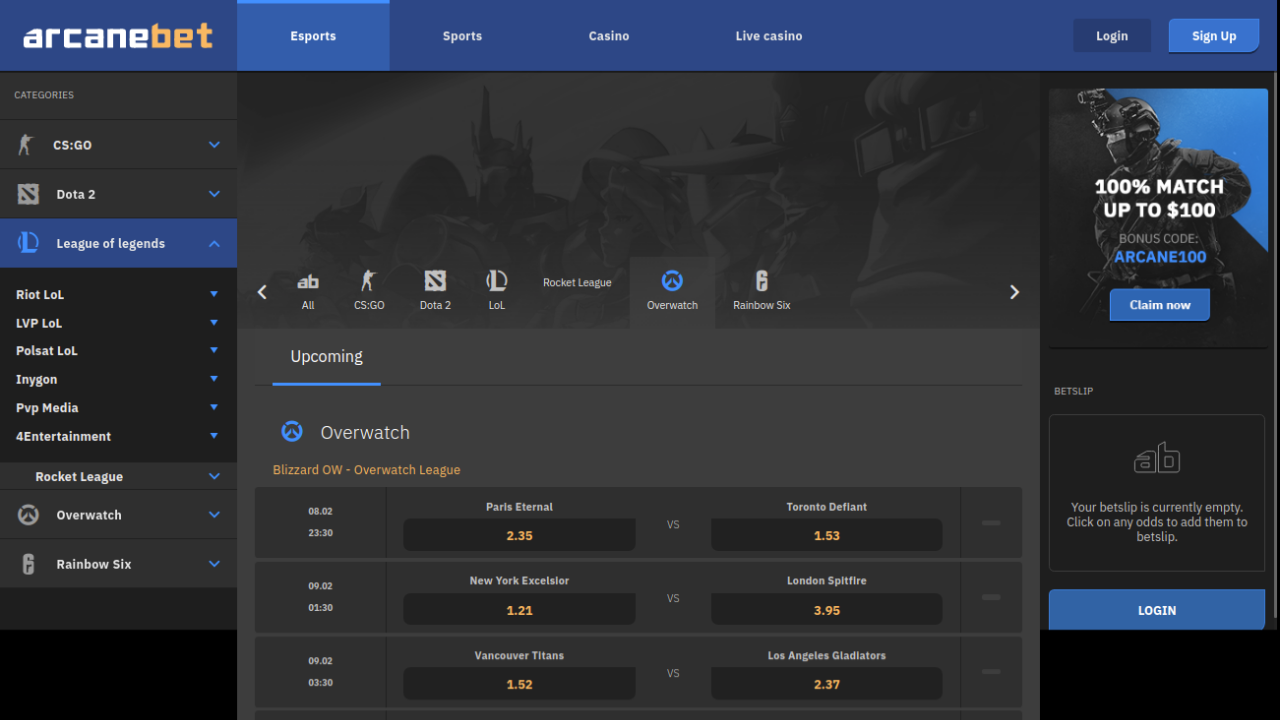Open the Sports tab

click(462, 36)
